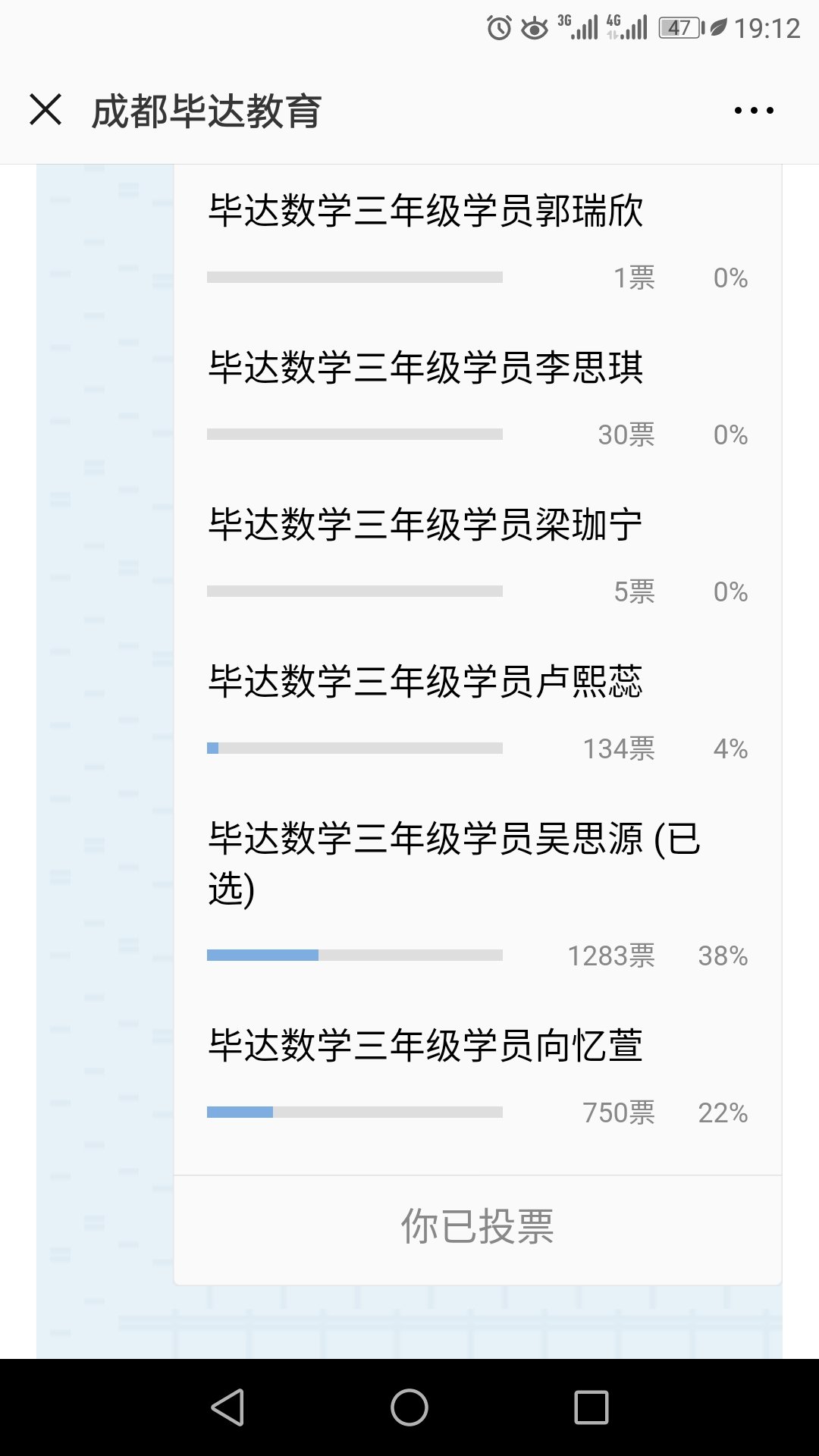Select the option for 李思琪
The width and height of the screenshot is (819, 1456).
425,368
